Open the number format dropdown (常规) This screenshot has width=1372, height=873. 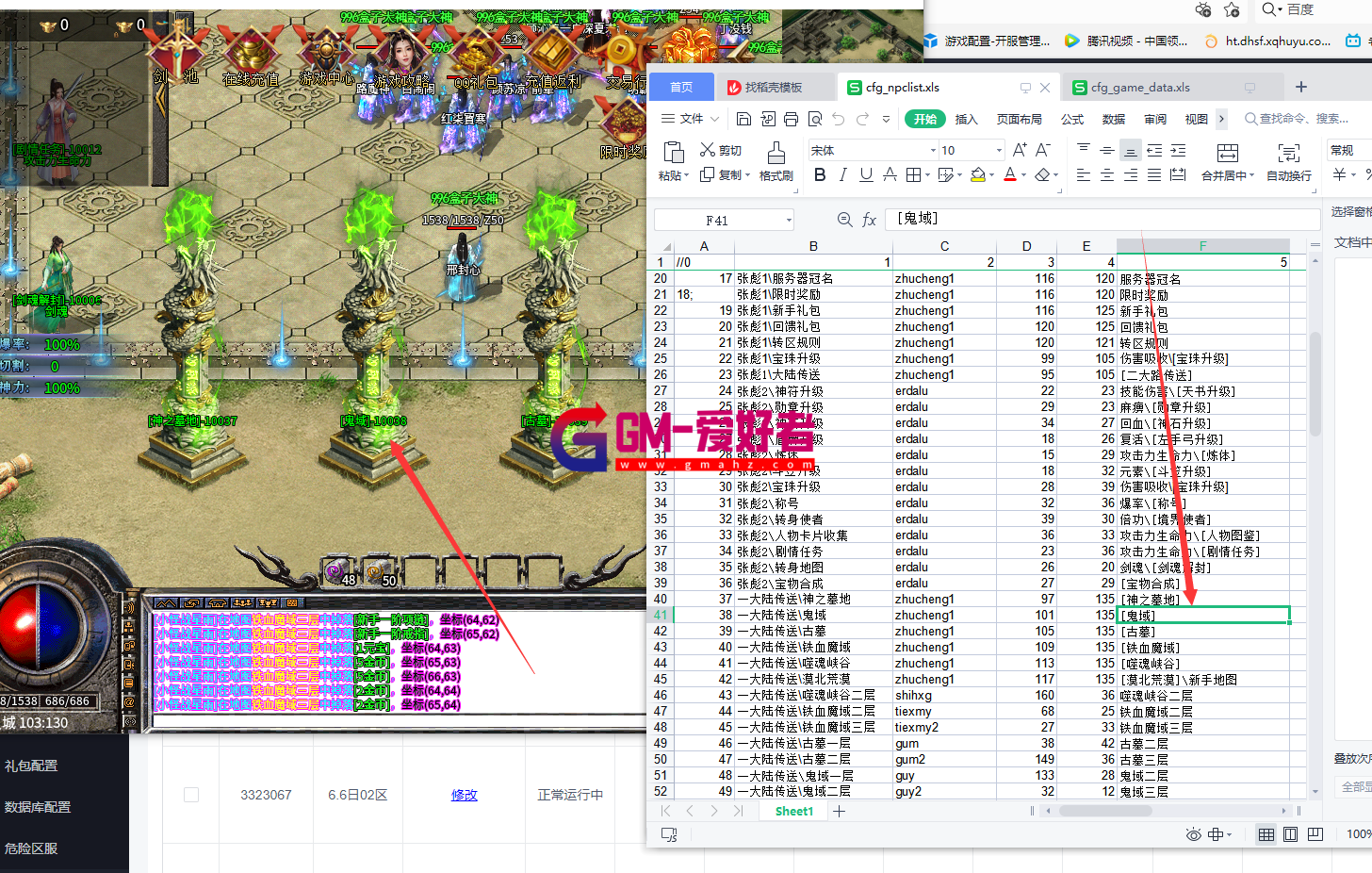[x=1349, y=151]
